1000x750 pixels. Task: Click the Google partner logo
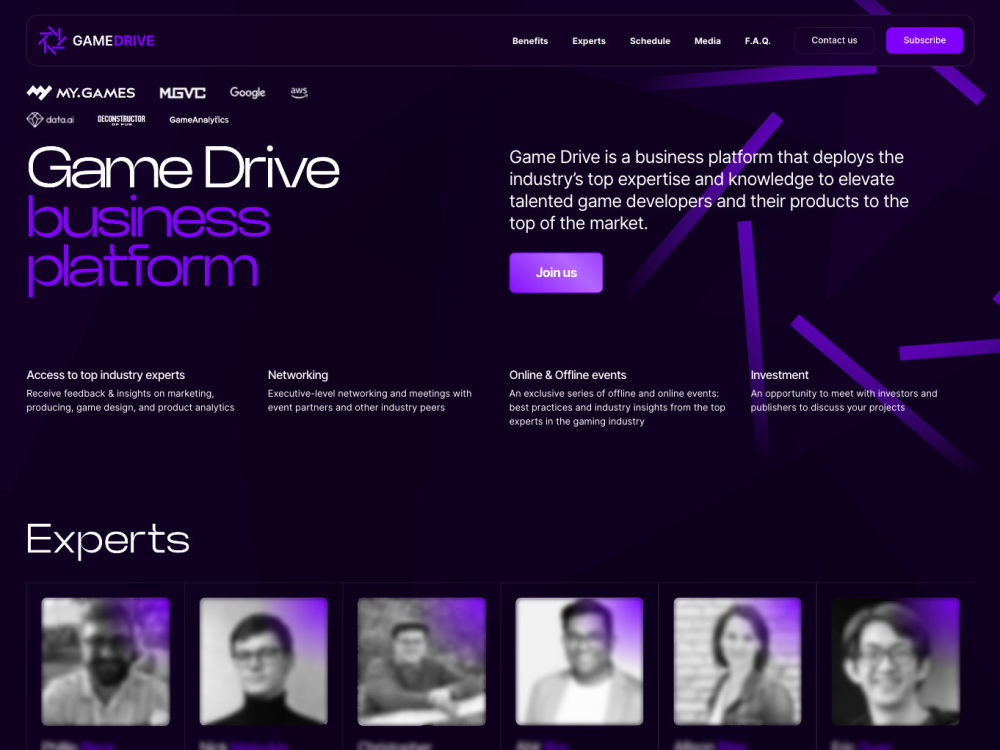click(x=247, y=92)
